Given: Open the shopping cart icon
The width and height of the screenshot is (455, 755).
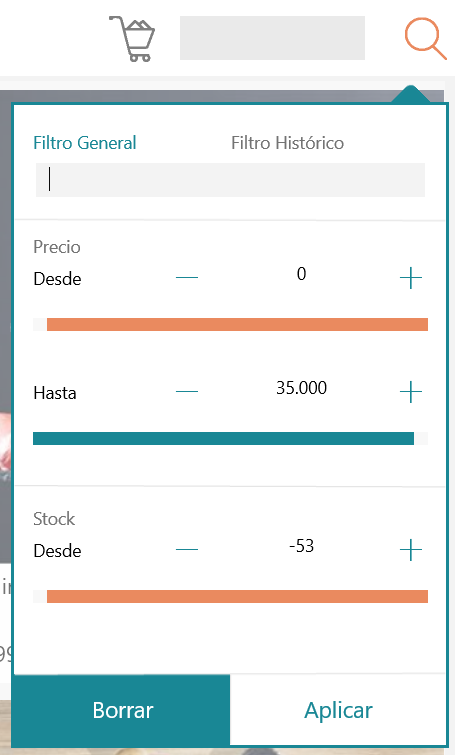Looking at the screenshot, I should click(132, 39).
